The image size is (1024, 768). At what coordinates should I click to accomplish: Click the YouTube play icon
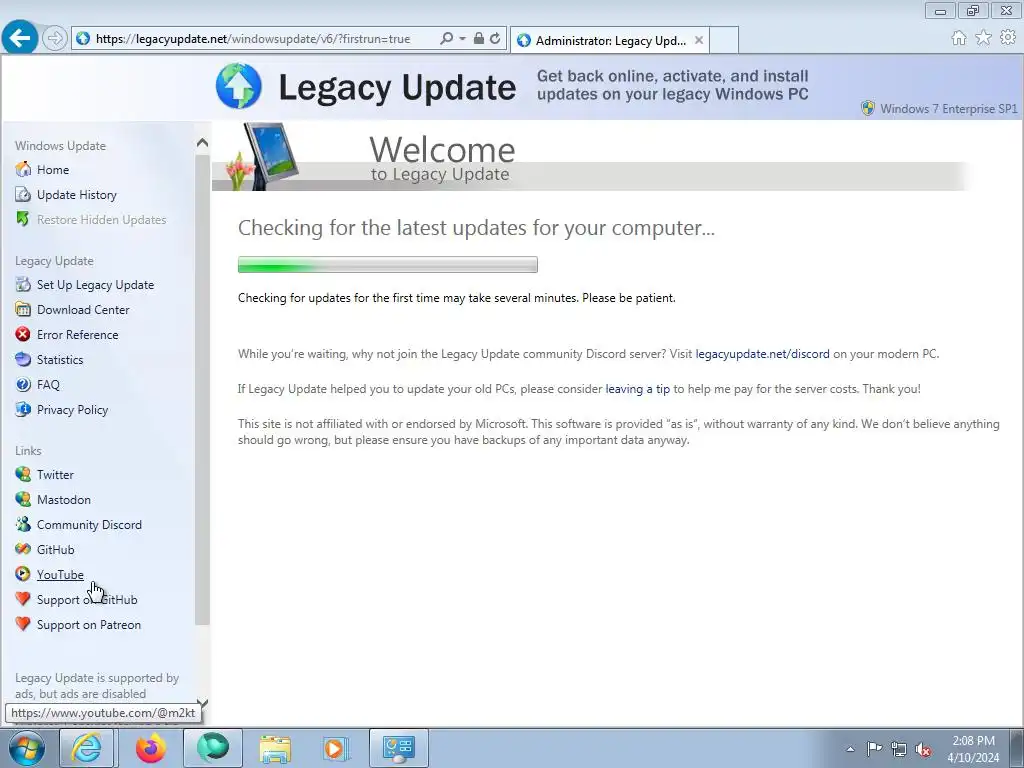pyautogui.click(x=23, y=574)
